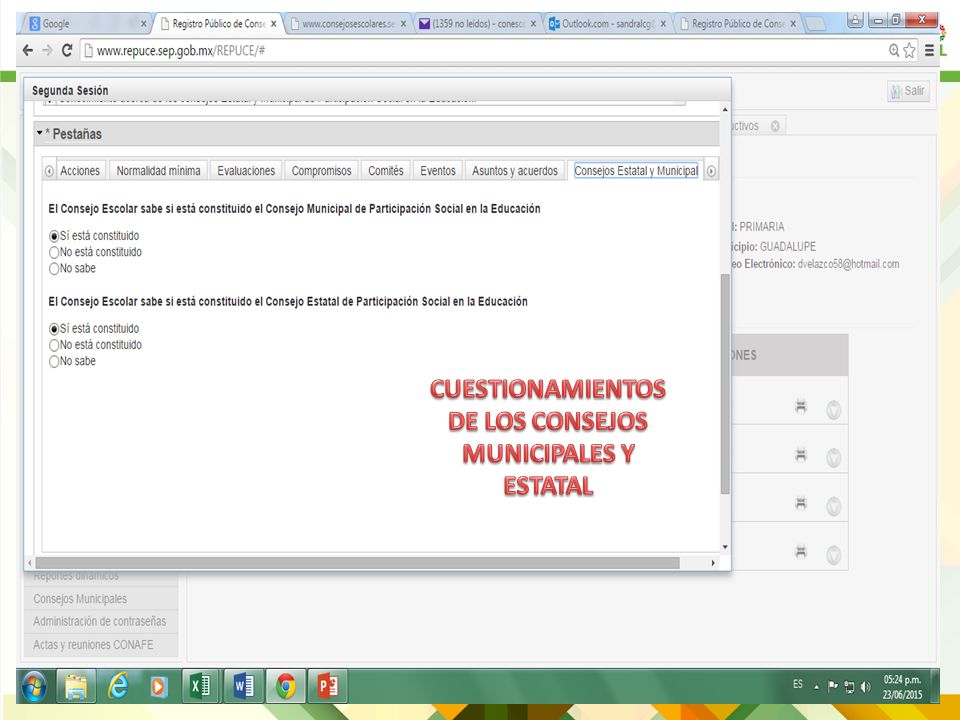Select 'Sí está constituido' for Consejo Municipal
This screenshot has height=720, width=960.
pyautogui.click(x=54, y=236)
